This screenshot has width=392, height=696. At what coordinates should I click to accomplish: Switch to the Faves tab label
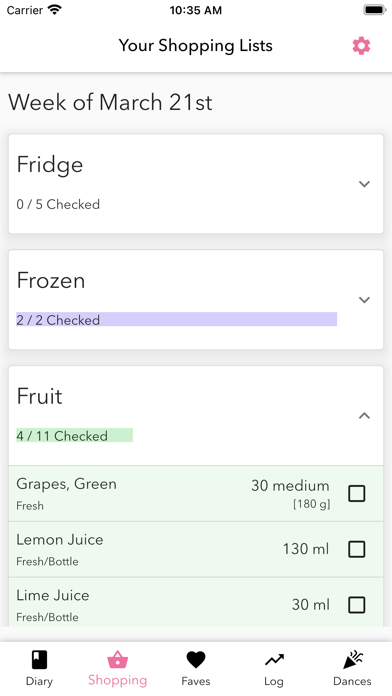pos(196,681)
